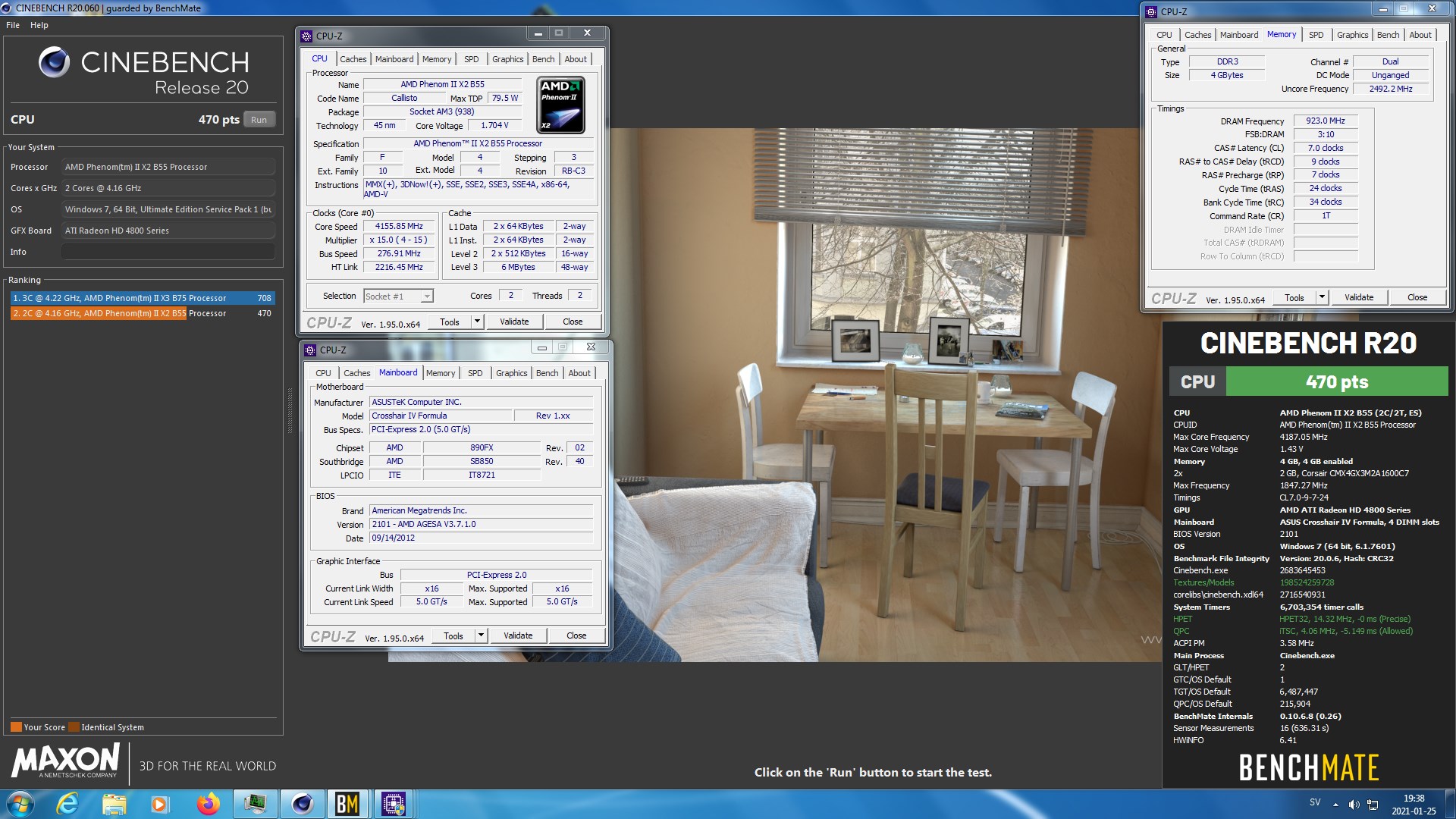Click Close button in Mainboard CPU-Z window
1456x819 pixels.
coord(576,635)
